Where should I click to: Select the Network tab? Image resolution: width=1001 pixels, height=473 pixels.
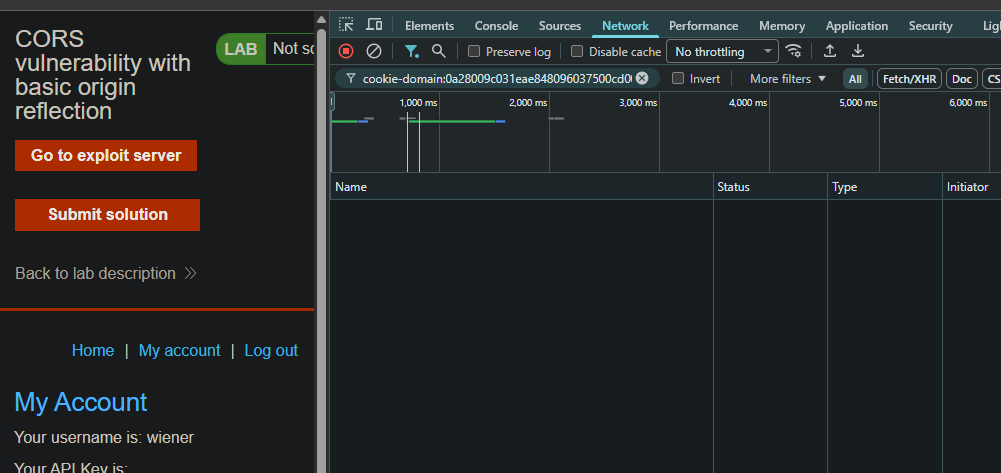(625, 26)
